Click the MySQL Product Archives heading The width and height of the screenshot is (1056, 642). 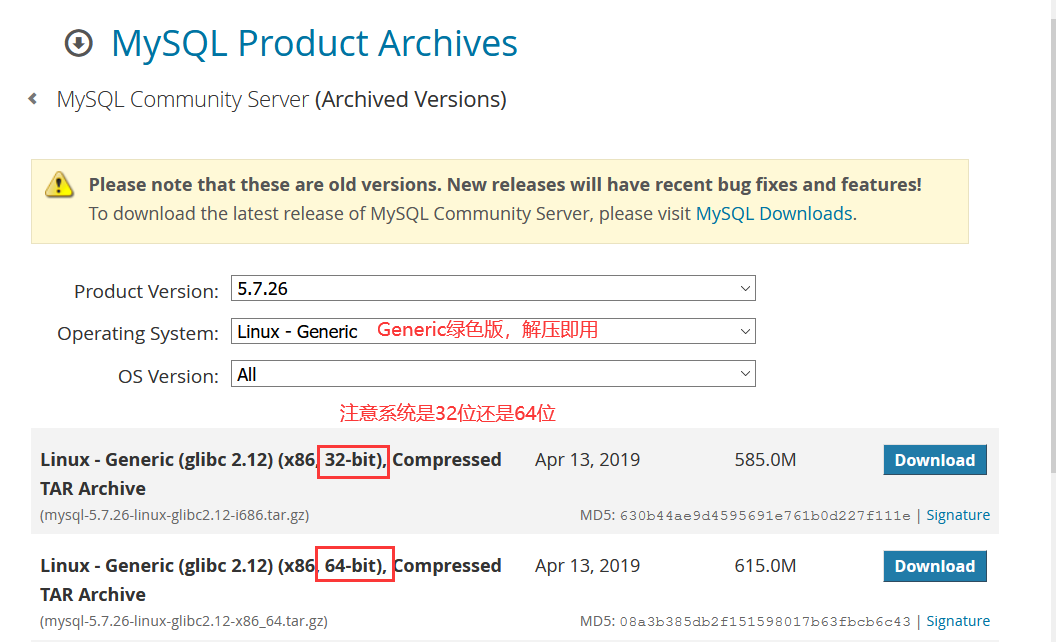point(314,44)
